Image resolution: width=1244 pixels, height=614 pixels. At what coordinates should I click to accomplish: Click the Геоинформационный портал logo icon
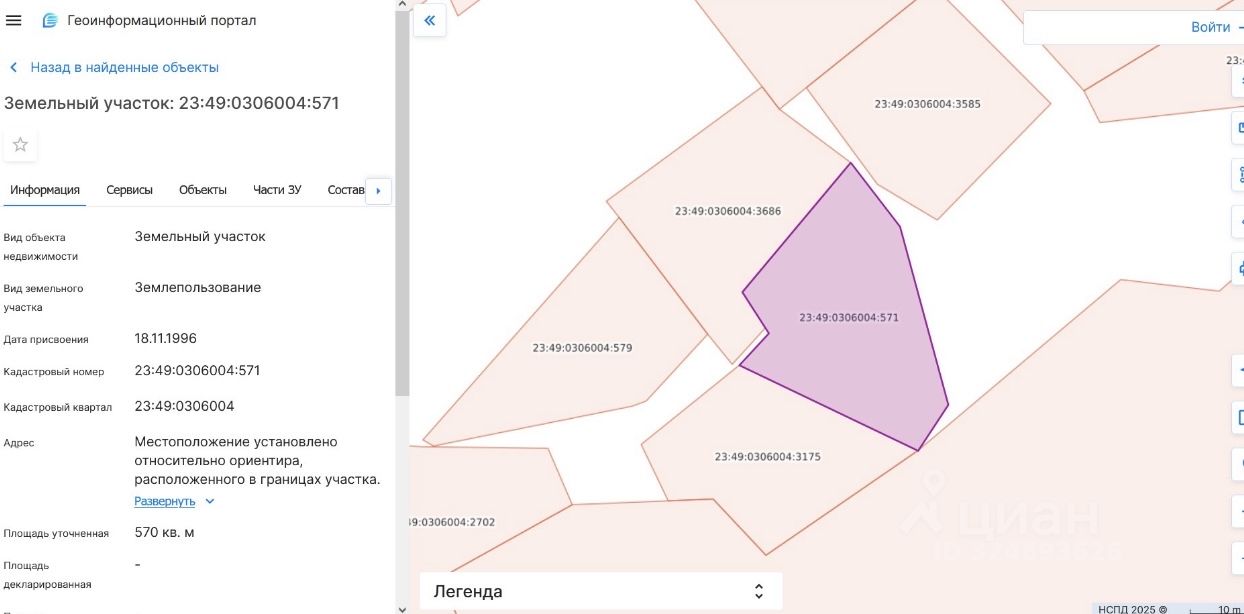tap(50, 20)
